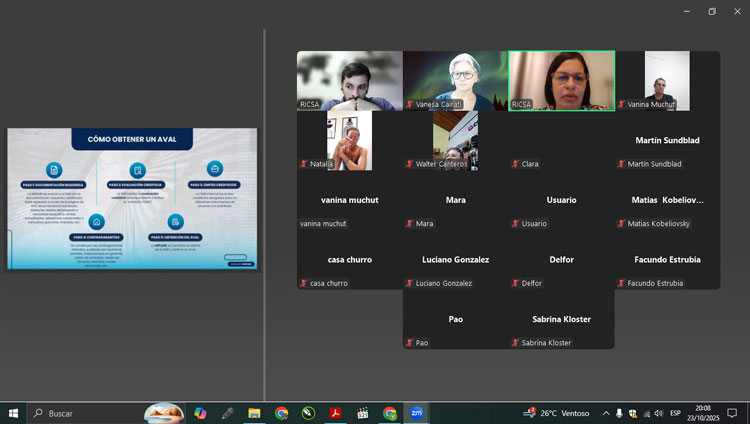The image size is (750, 424).
Task: Select the shared slide 'Cómo obtener un aval'
Action: [x=132, y=198]
